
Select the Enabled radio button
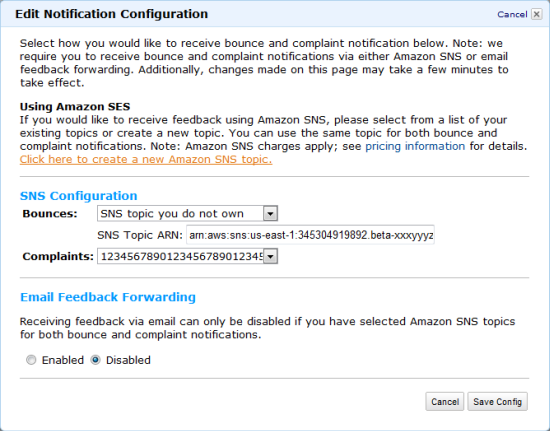[x=31, y=360]
